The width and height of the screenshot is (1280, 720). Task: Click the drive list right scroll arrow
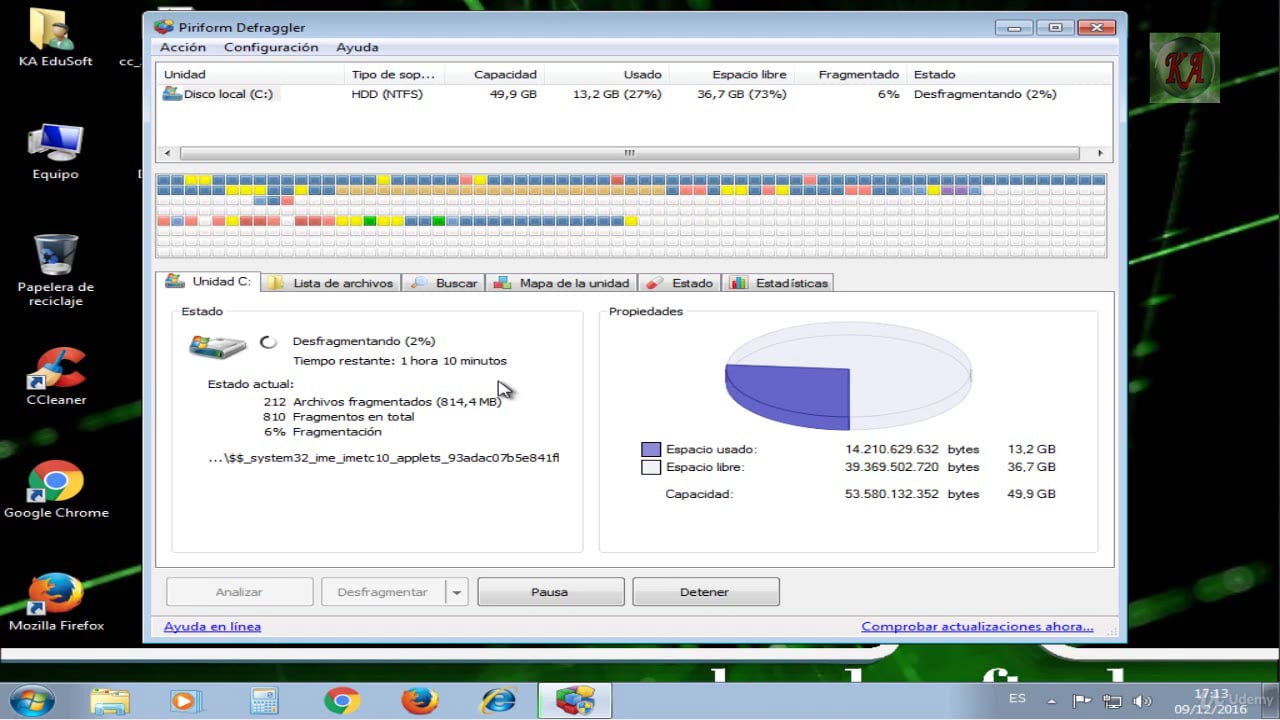1100,153
